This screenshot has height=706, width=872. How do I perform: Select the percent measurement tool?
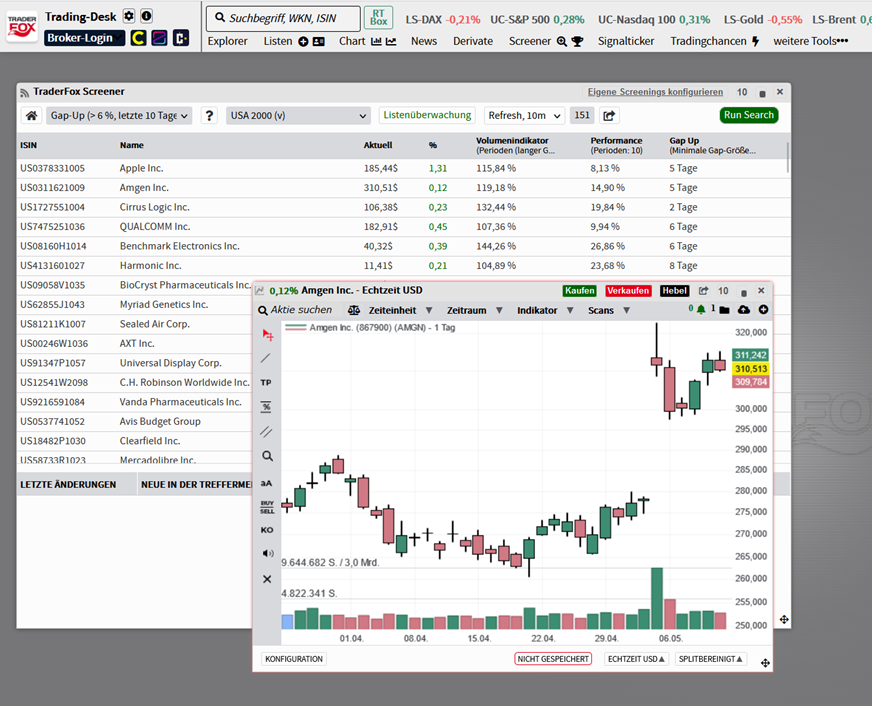[x=266, y=407]
